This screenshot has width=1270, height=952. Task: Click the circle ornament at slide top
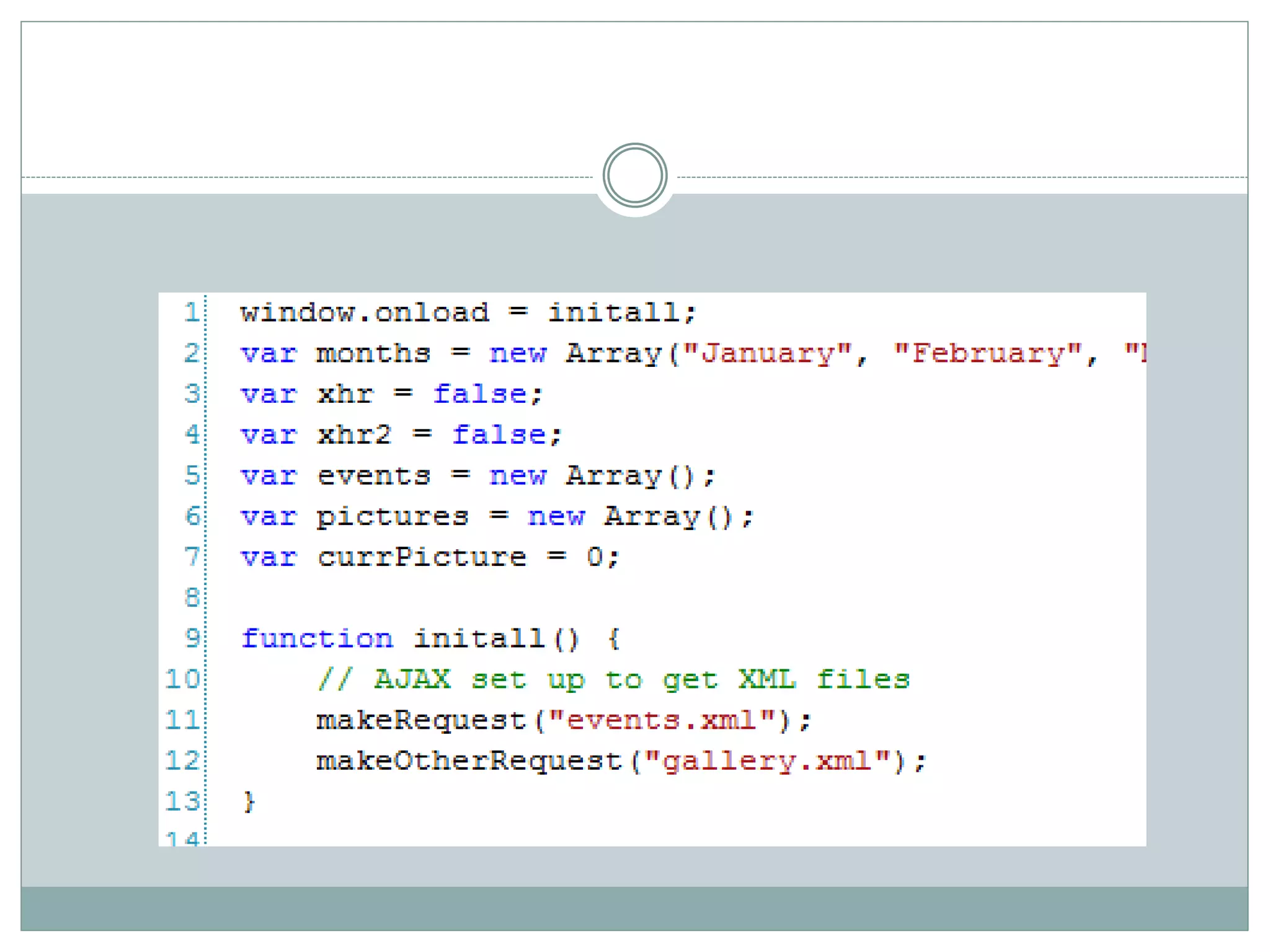634,175
